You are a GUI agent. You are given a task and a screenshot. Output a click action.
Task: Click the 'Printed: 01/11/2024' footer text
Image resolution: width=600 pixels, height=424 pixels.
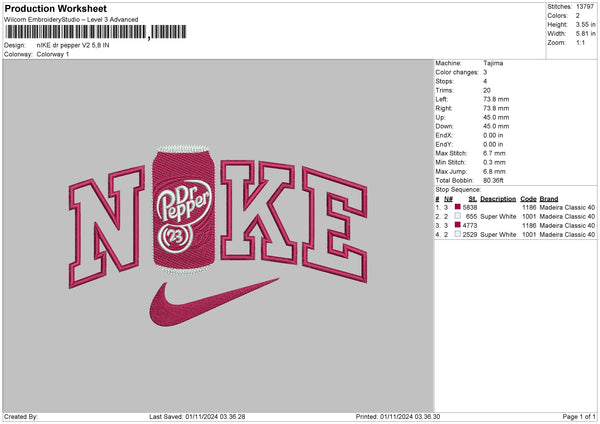tap(398, 416)
